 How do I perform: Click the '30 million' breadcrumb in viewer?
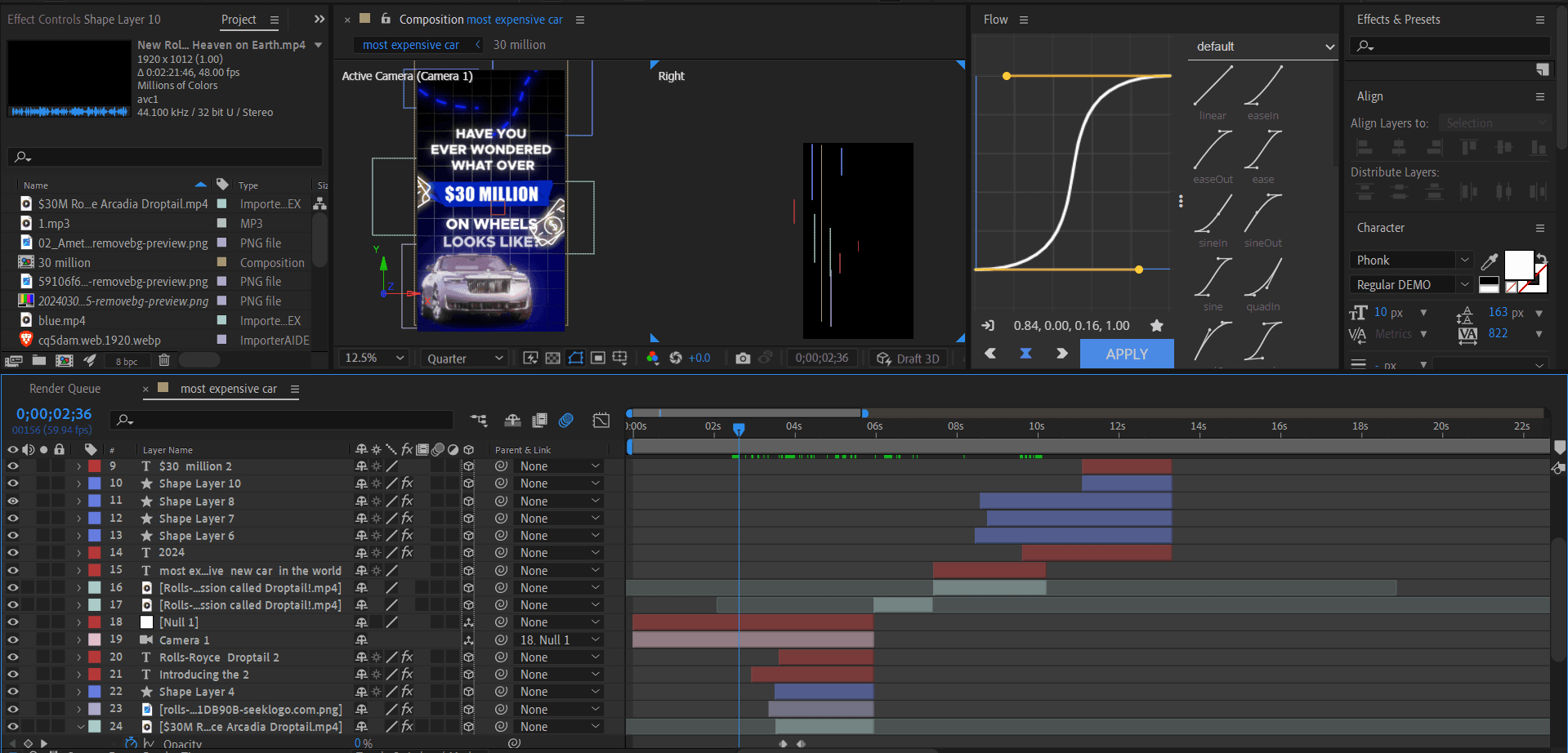click(x=519, y=45)
